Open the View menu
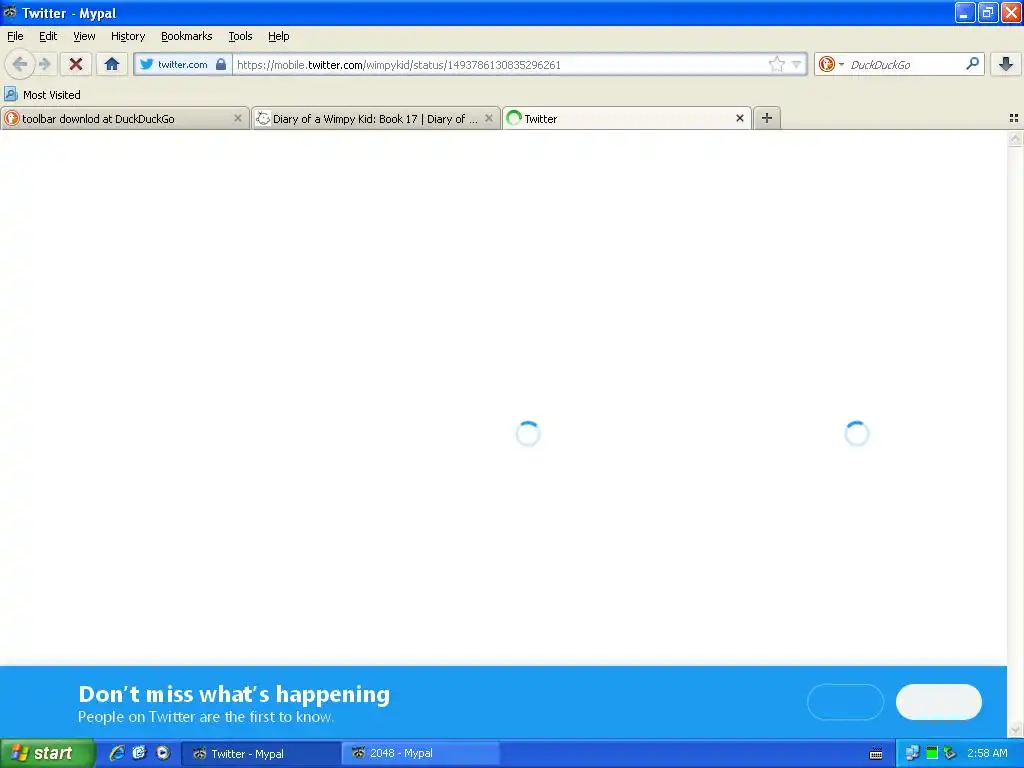Screen dimensions: 1024x768 click(x=84, y=36)
